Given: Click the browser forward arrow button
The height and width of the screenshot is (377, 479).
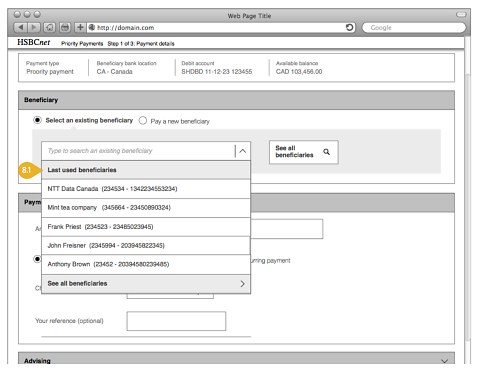Looking at the screenshot, I should [34, 27].
